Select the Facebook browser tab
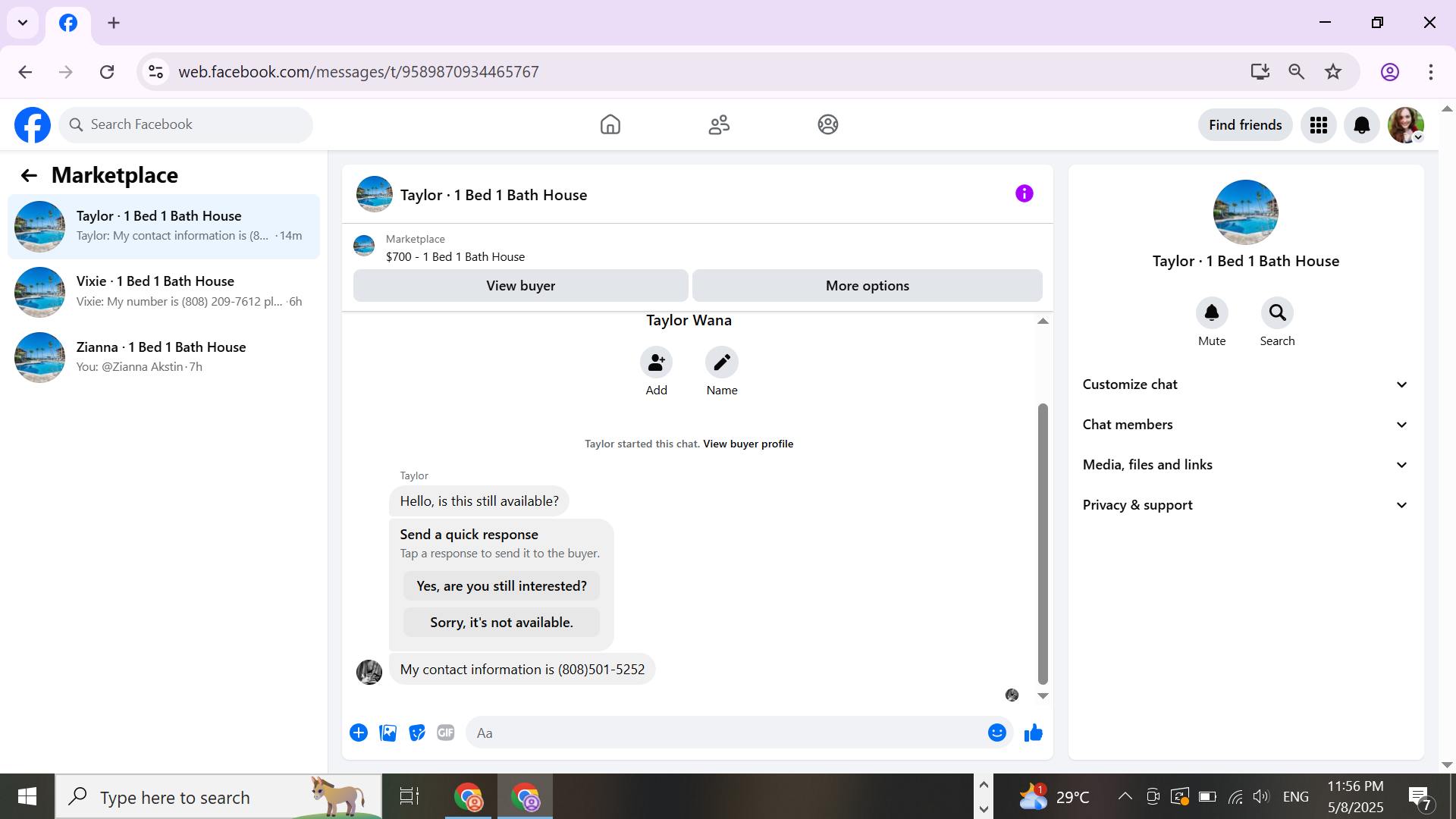This screenshot has width=1456, height=819. pyautogui.click(x=68, y=23)
